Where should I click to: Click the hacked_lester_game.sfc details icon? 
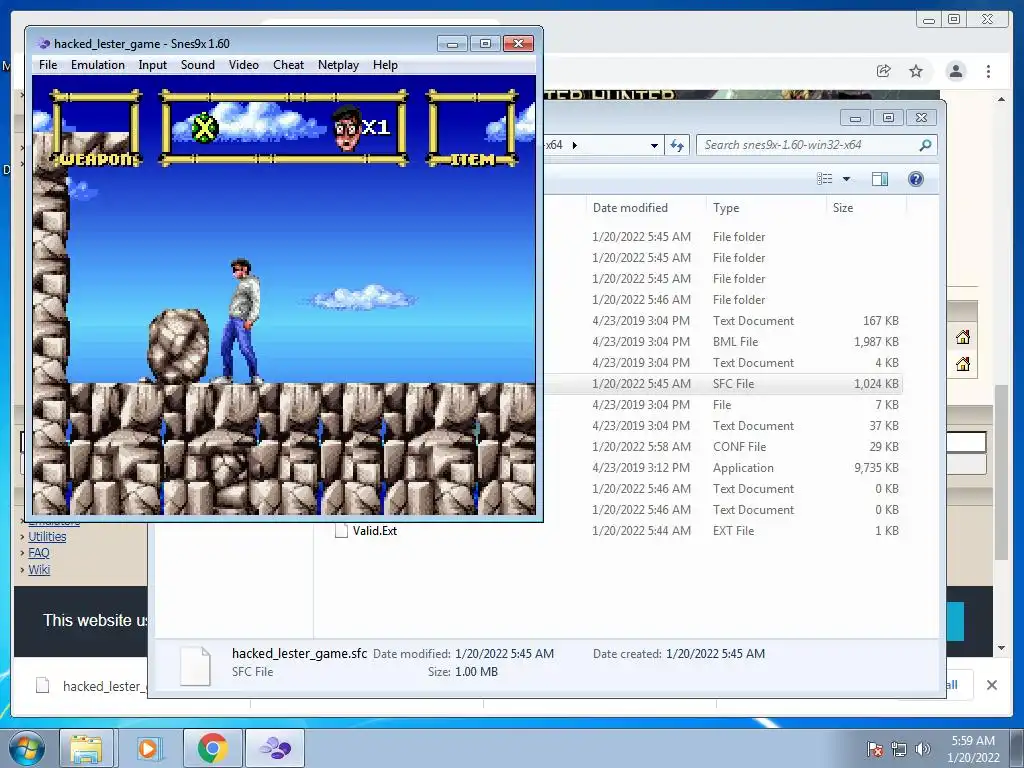(x=195, y=666)
